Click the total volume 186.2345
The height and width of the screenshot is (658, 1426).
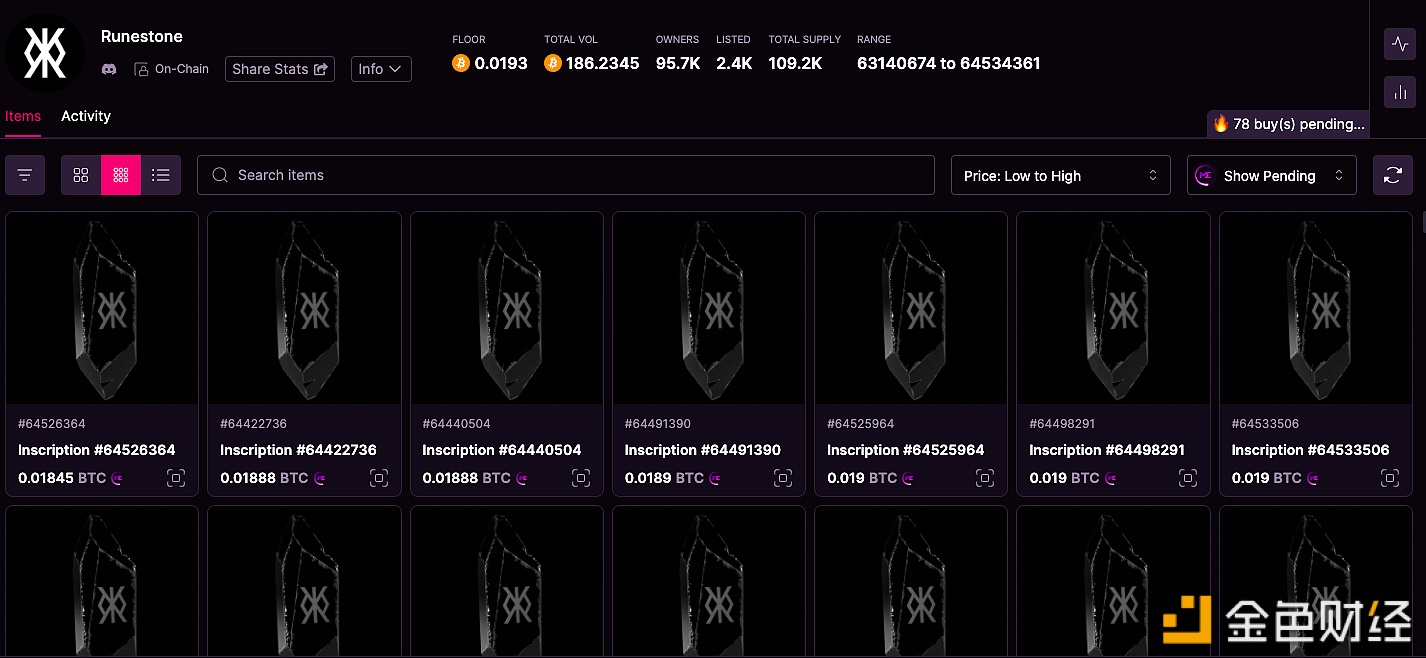(x=603, y=63)
